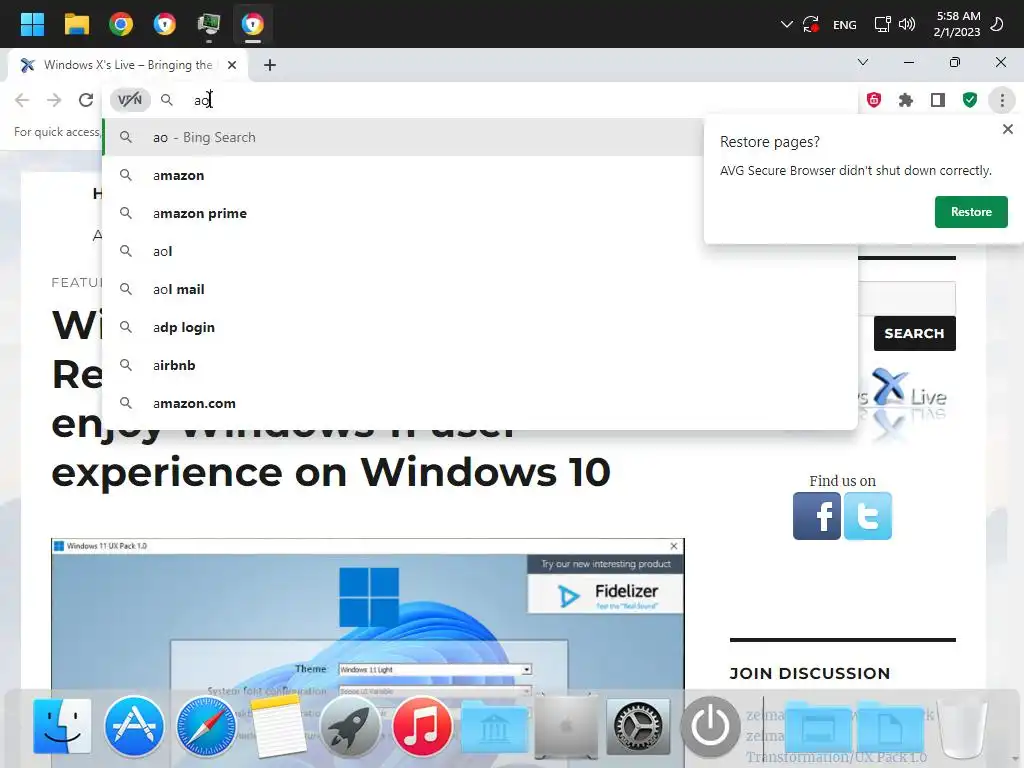Open the Twitter page link icon
The height and width of the screenshot is (768, 1024).
coord(867,516)
